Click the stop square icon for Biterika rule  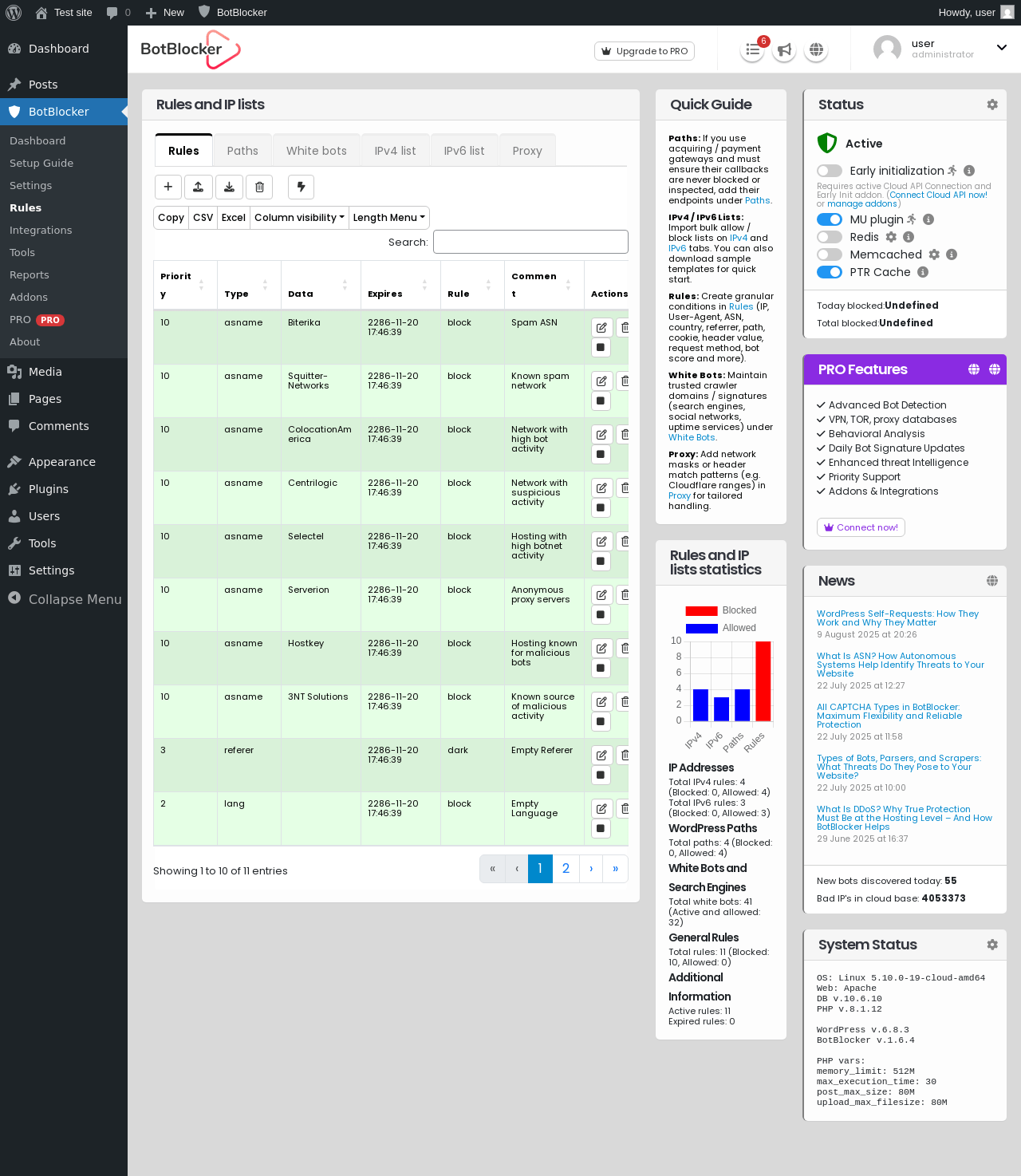[x=601, y=348]
